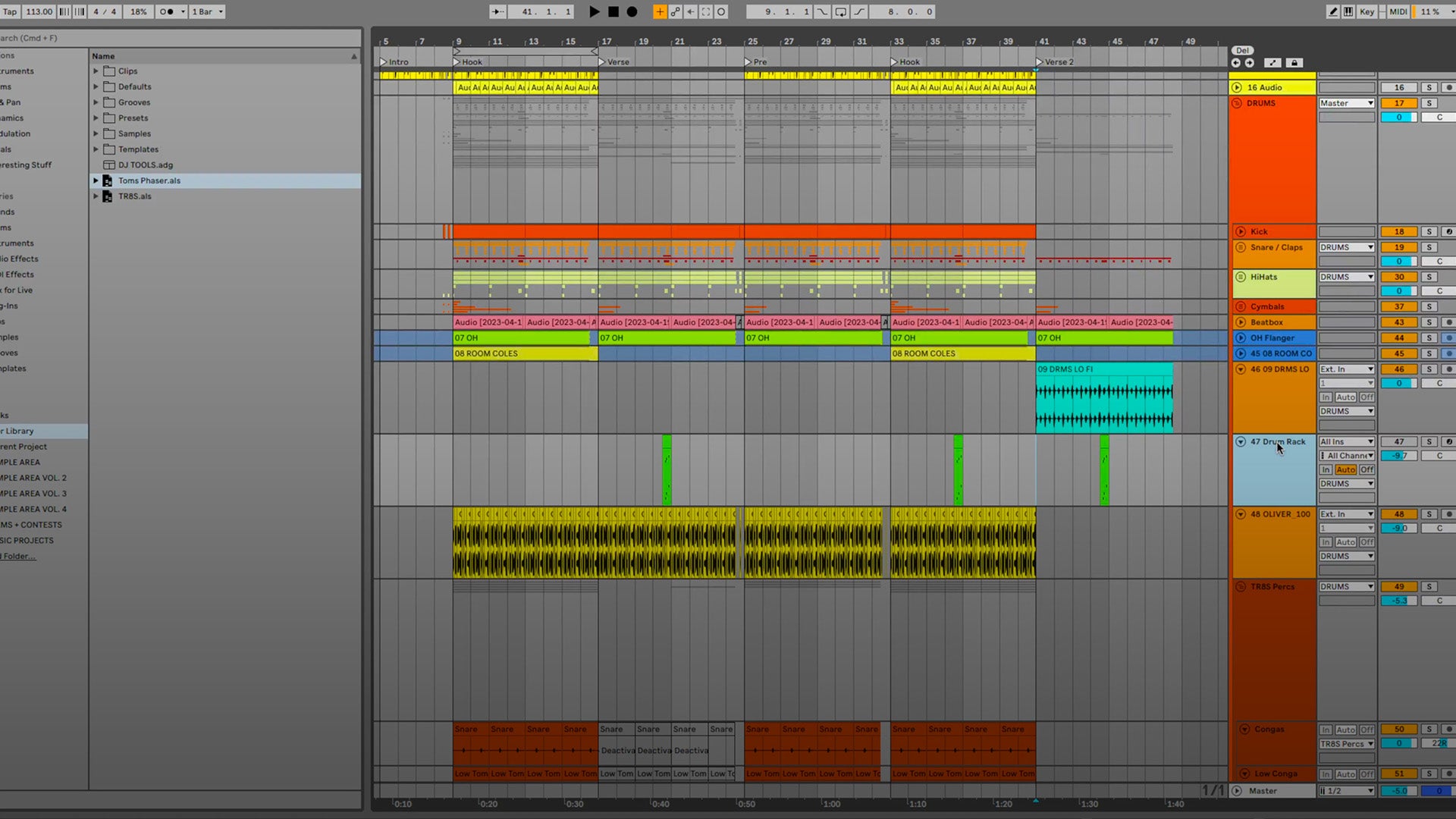Toggle track activator 47 on Drum Rack
Screen dimensions: 1456x819
[1399, 441]
